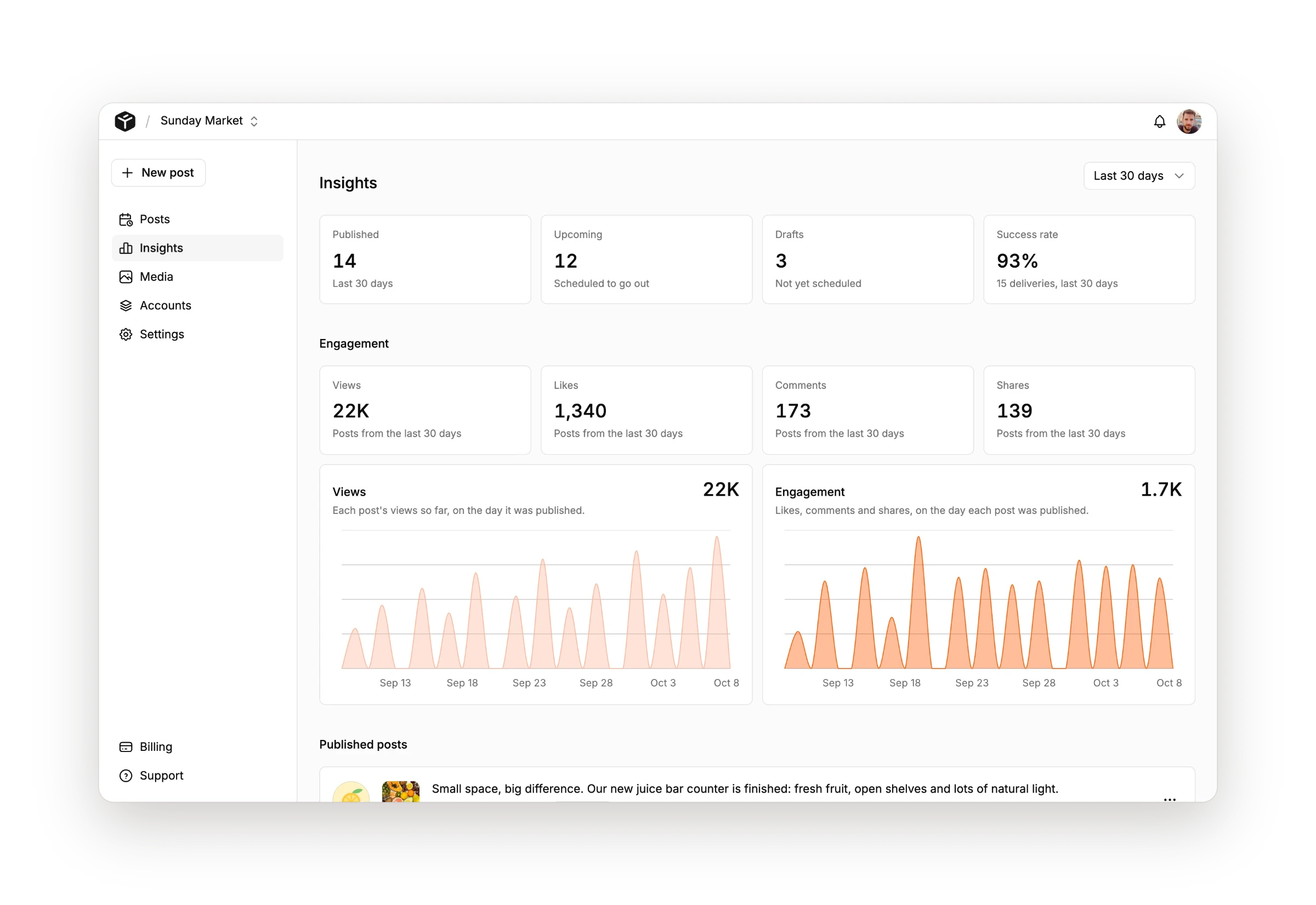Open the Sunday Market workspace switcher
The height and width of the screenshot is (905, 1316).
(x=209, y=121)
